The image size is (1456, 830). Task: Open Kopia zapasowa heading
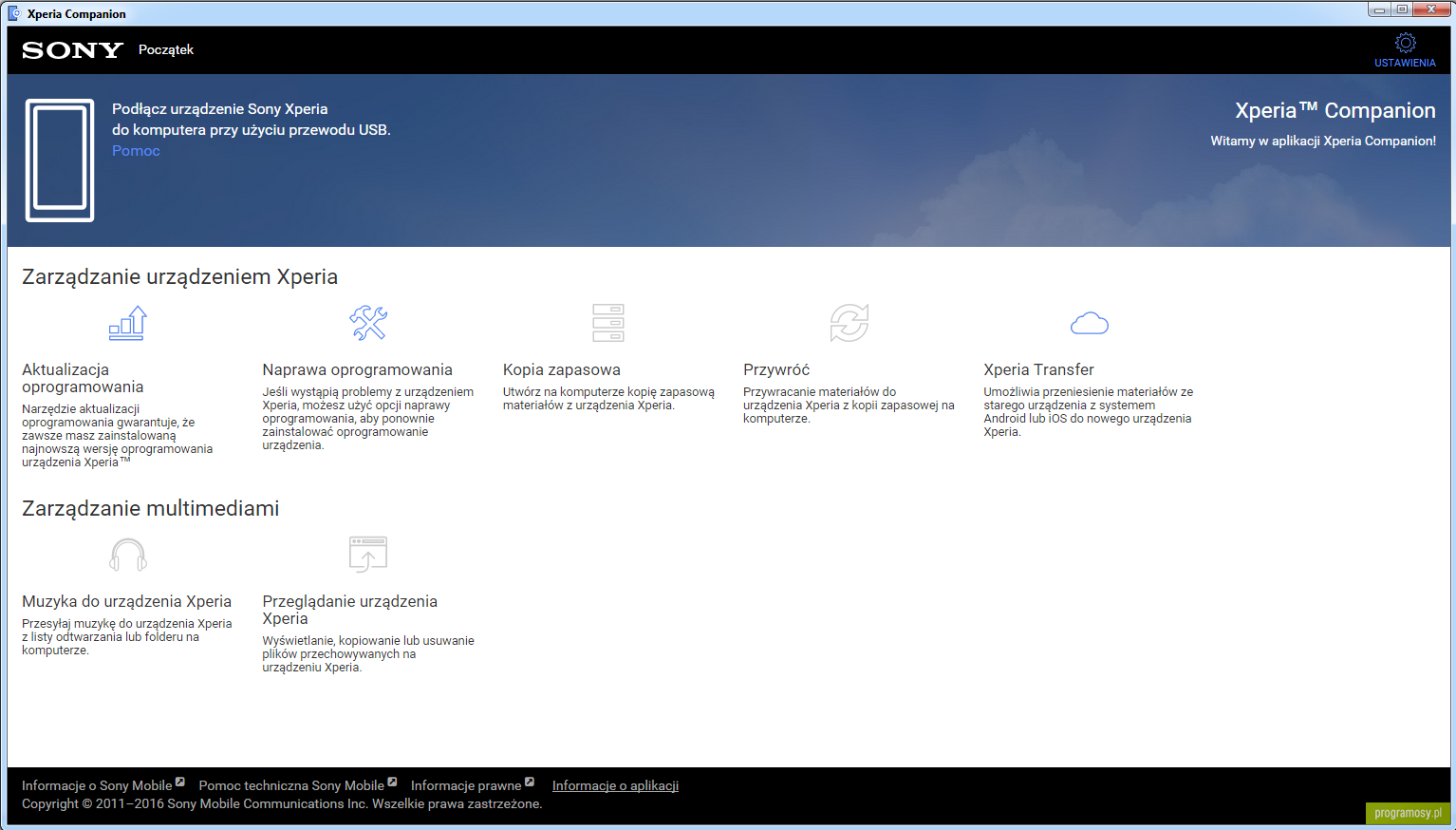[562, 369]
